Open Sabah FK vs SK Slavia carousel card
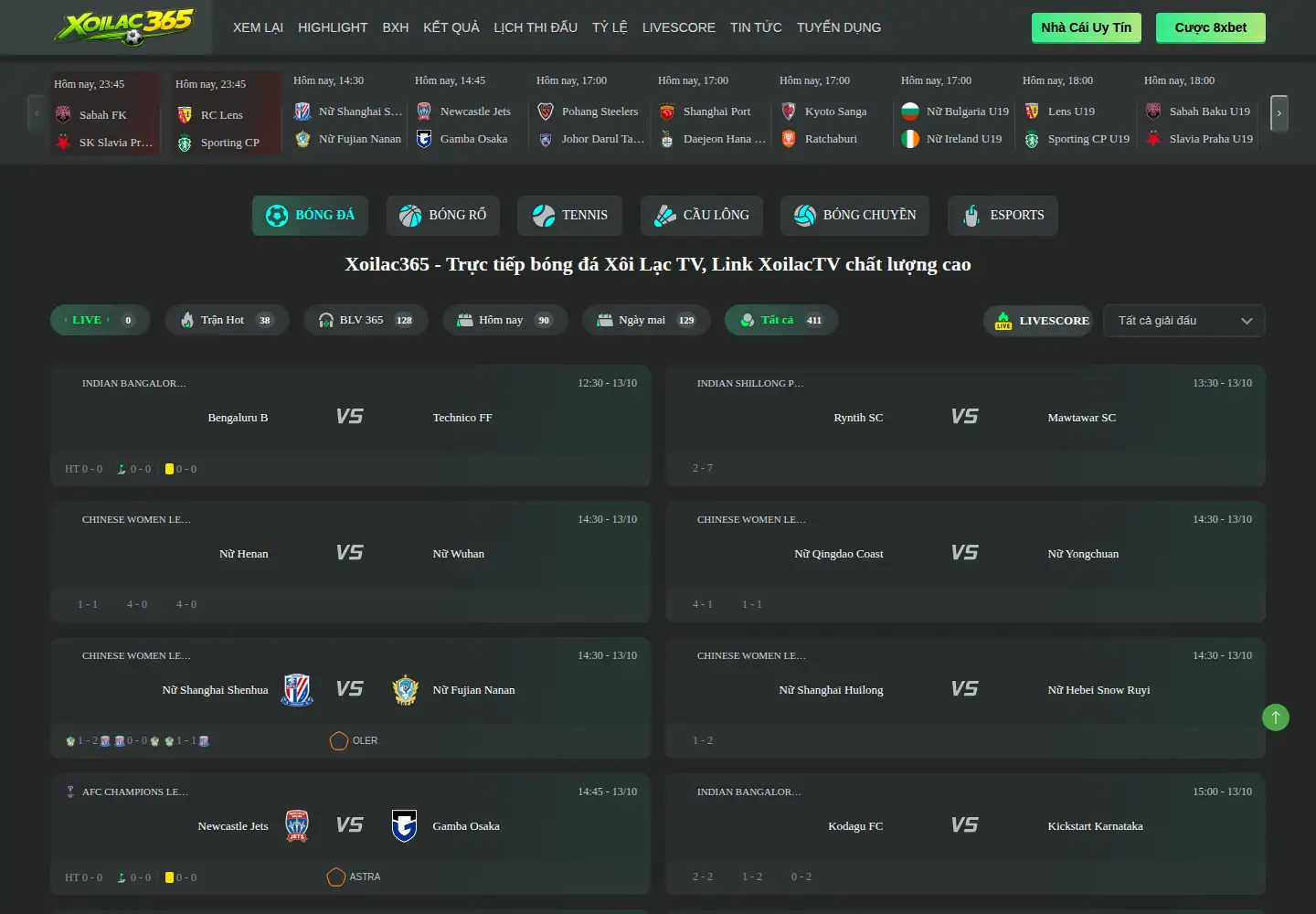Image resolution: width=1316 pixels, height=914 pixels. [105, 113]
